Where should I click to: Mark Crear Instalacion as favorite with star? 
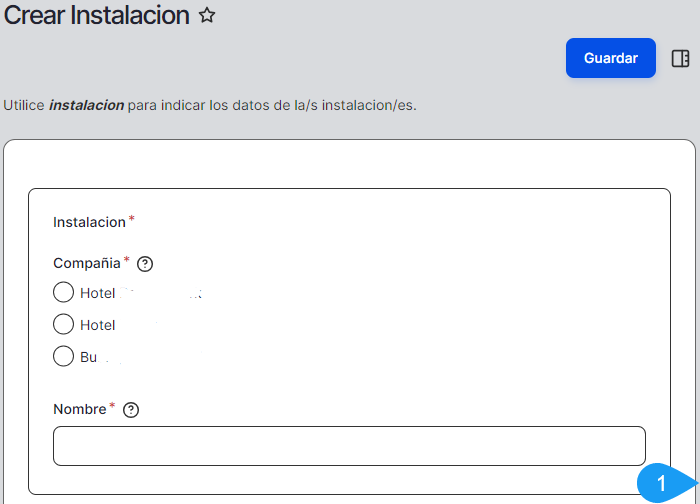coord(207,16)
